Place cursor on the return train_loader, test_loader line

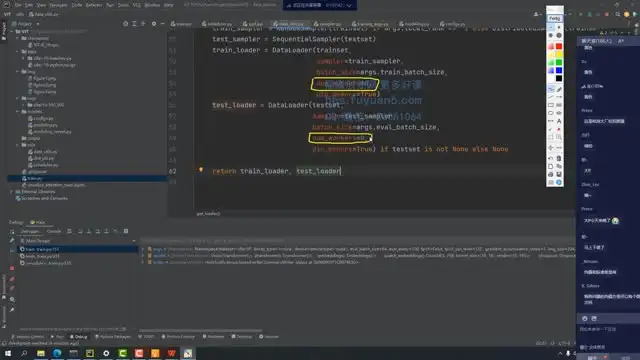276,171
